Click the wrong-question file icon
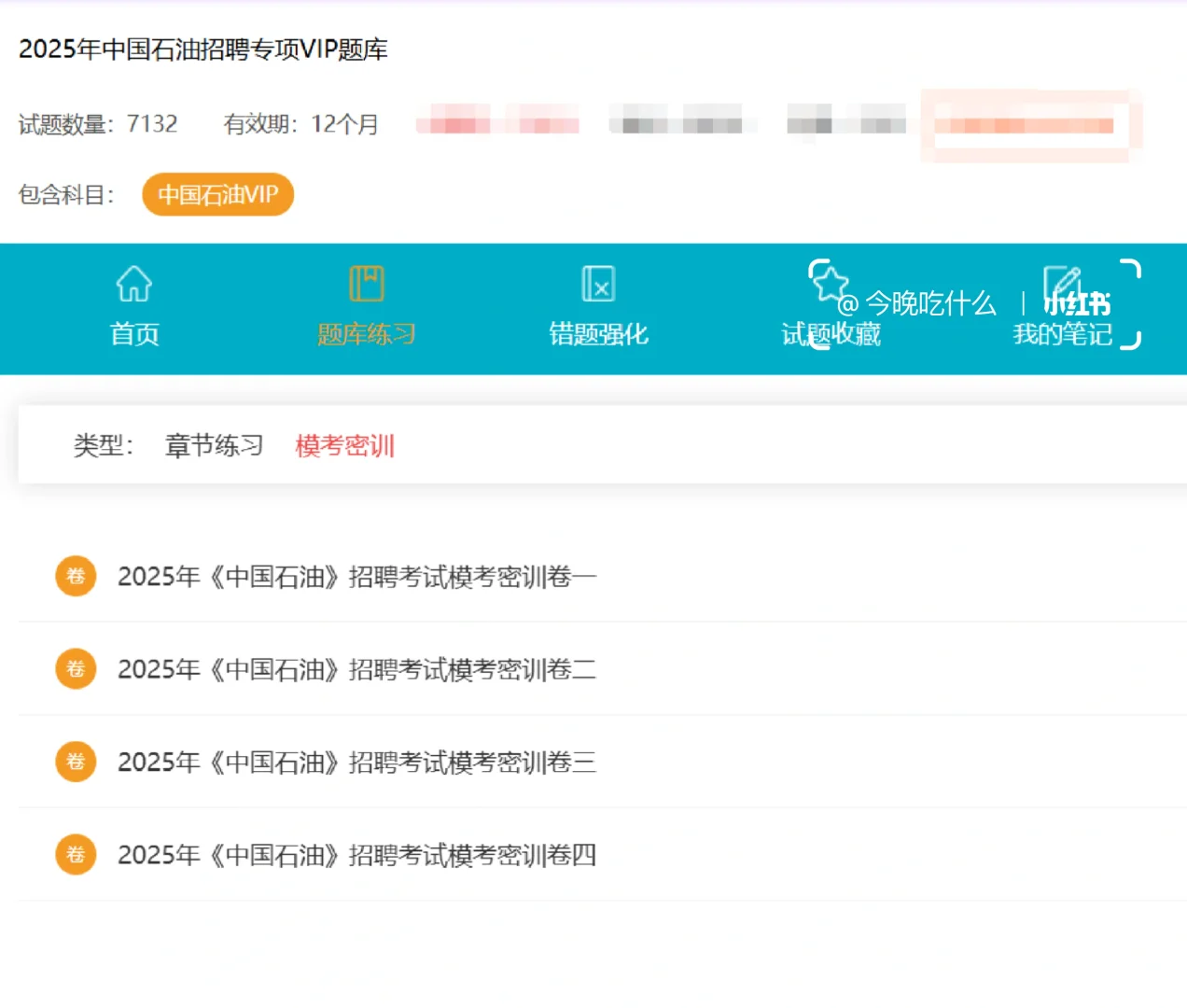The image size is (1187, 1008). (x=598, y=284)
